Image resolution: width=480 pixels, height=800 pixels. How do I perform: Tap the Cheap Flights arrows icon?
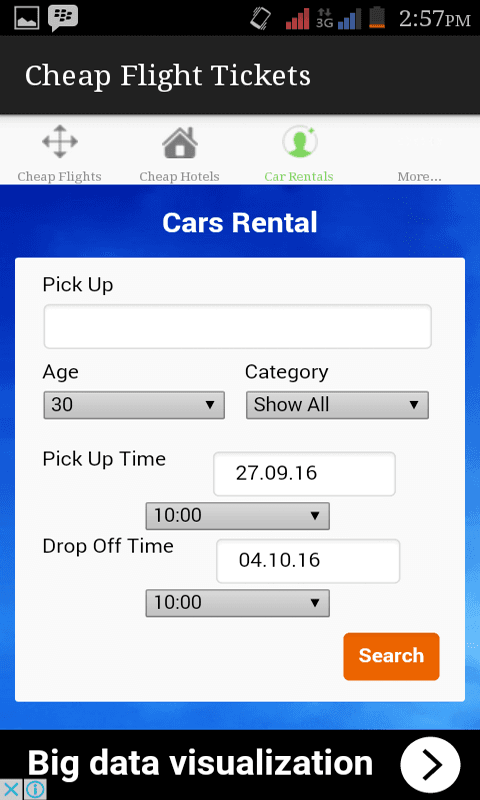[60, 141]
